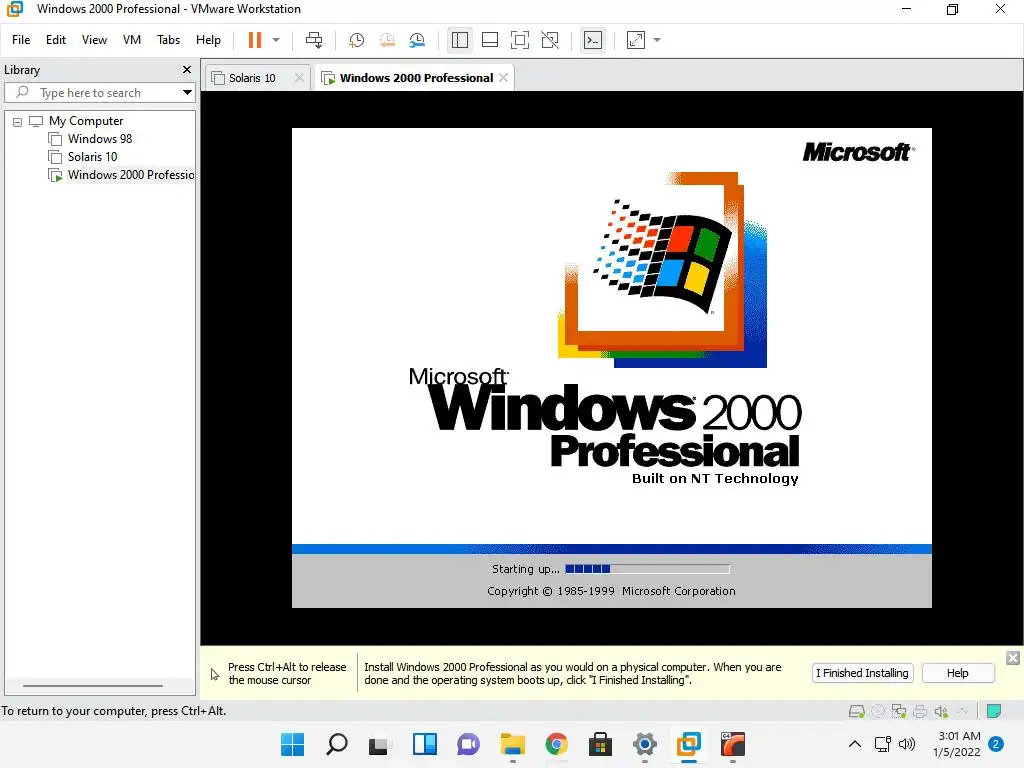1024x768 pixels.
Task: Expand the stretch display dropdown arrow
Action: pos(657,40)
